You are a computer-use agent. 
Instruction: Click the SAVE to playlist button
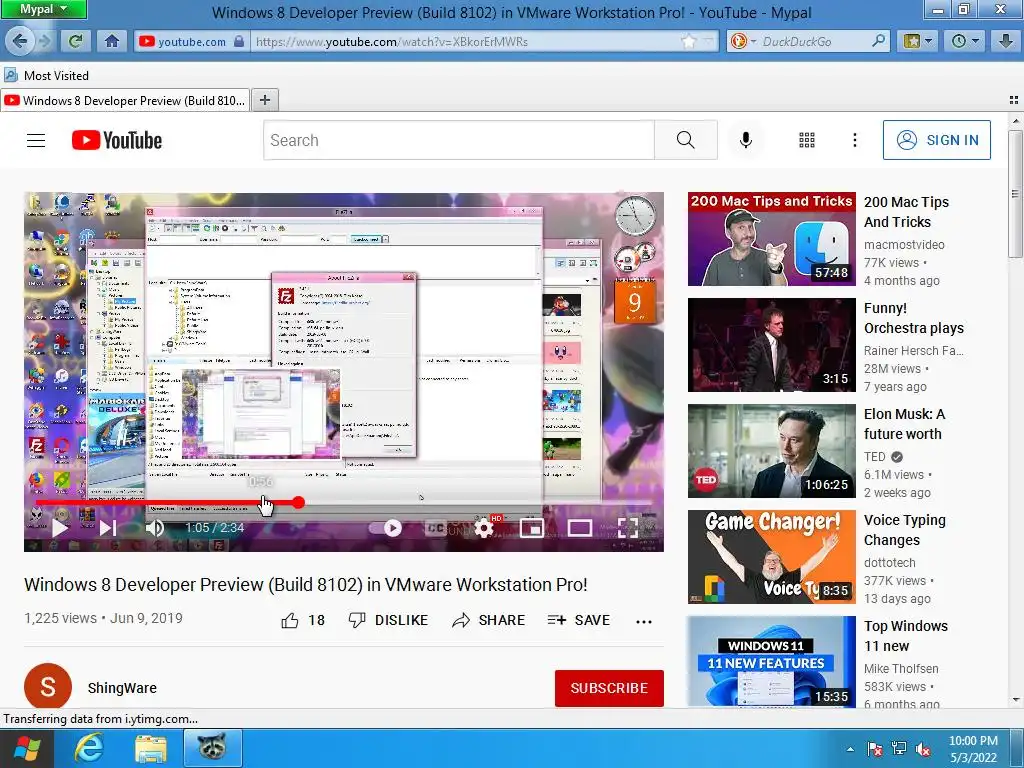(x=579, y=620)
